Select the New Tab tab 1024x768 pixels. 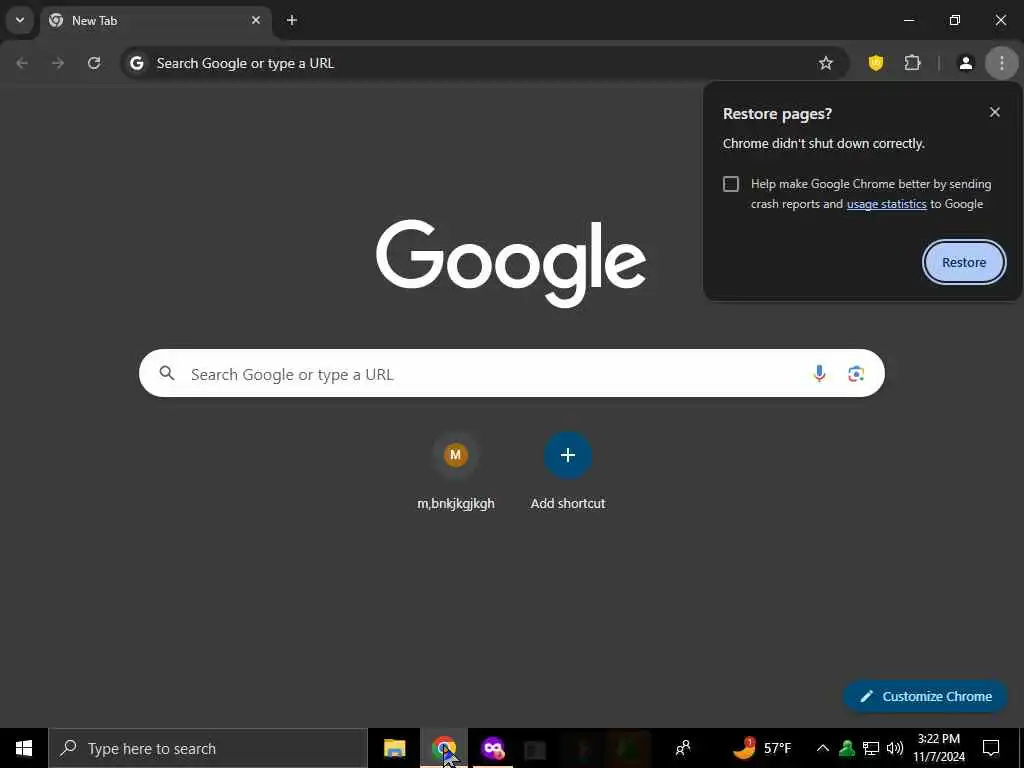coord(156,21)
